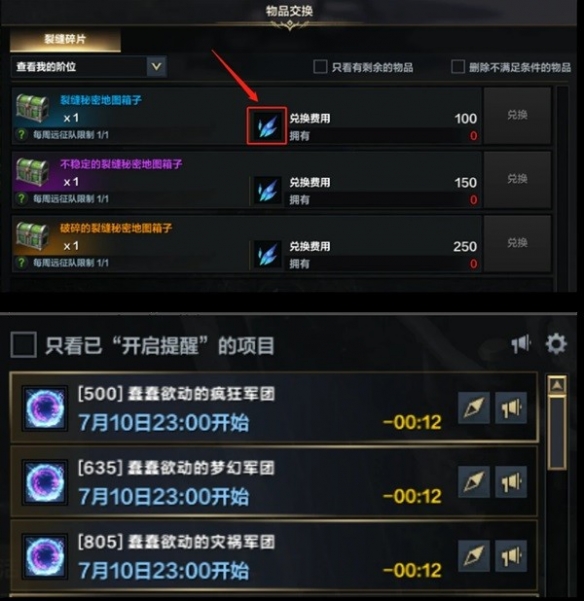The image size is (584, 601).
Task: Click the portal icon of [805] 灾祸军团
Action: (x=45, y=556)
